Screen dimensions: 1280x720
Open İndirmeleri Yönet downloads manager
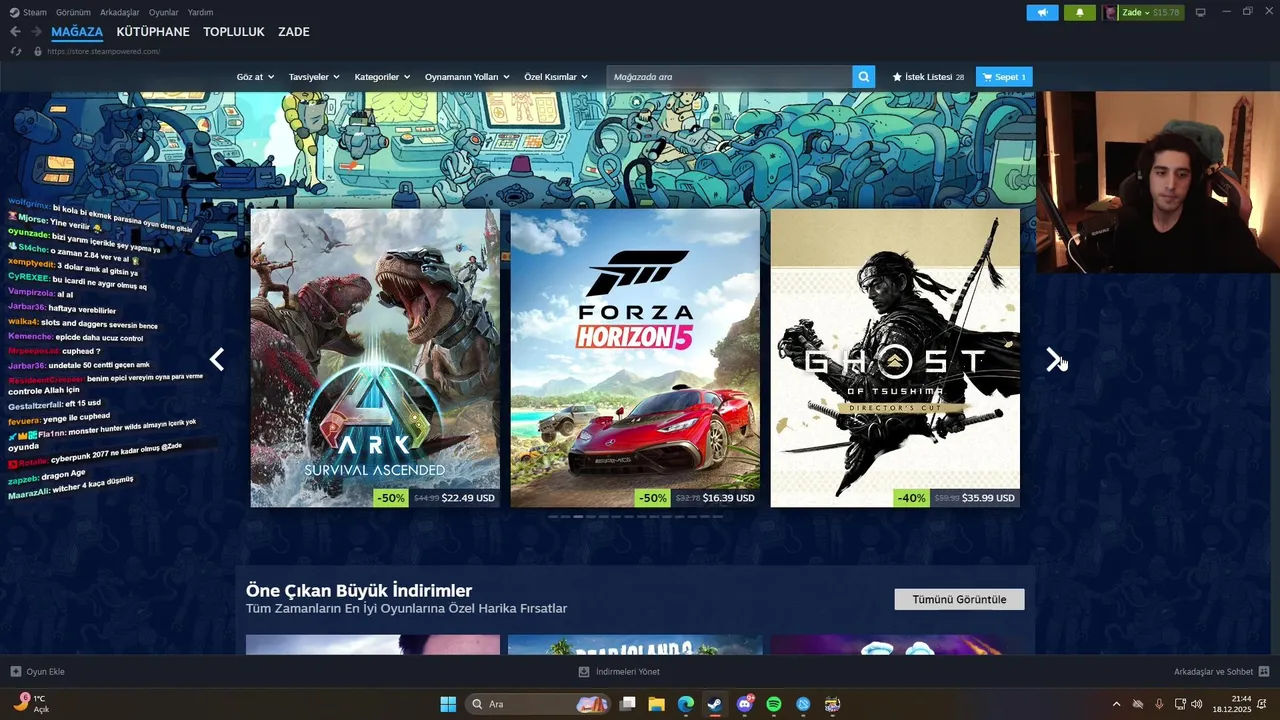tap(619, 672)
